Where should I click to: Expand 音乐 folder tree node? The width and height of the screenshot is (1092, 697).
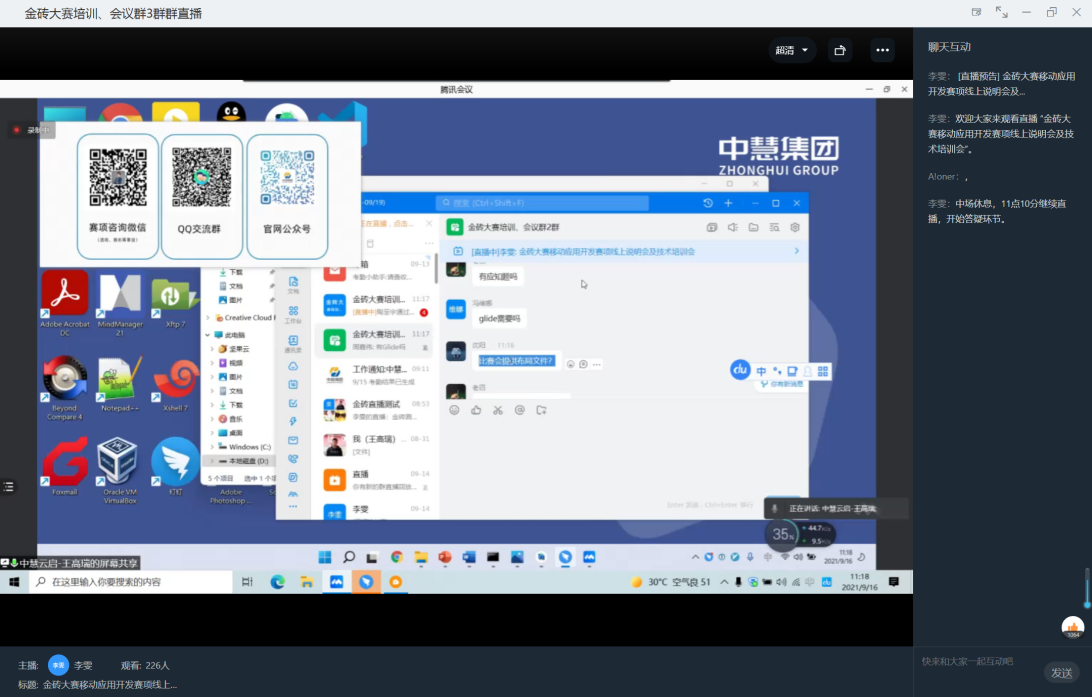[x=212, y=419]
